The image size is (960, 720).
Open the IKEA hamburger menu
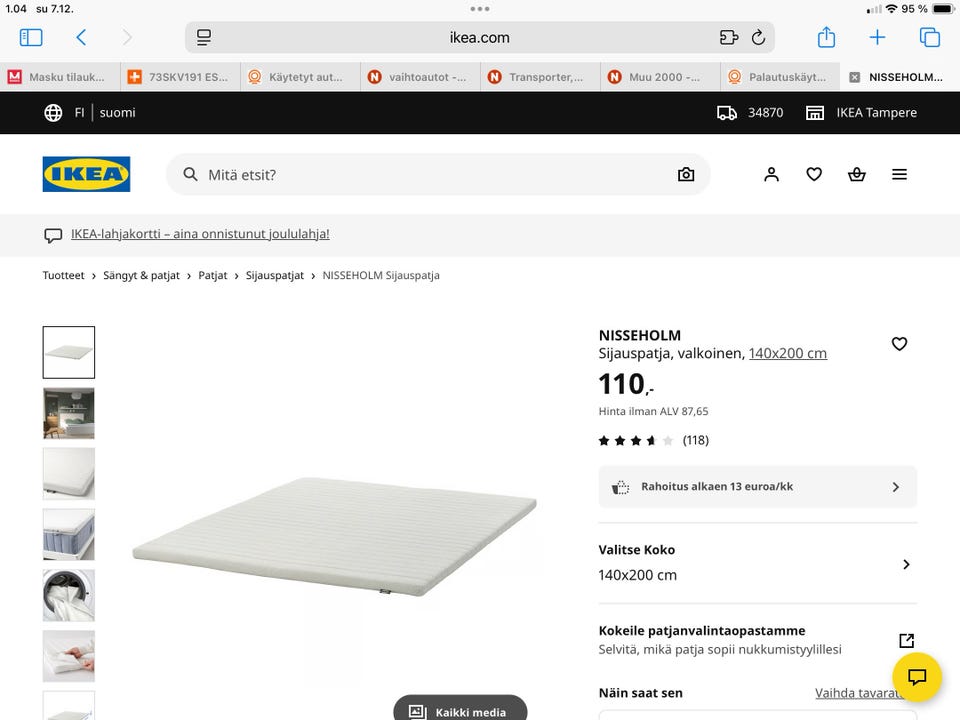(x=899, y=174)
